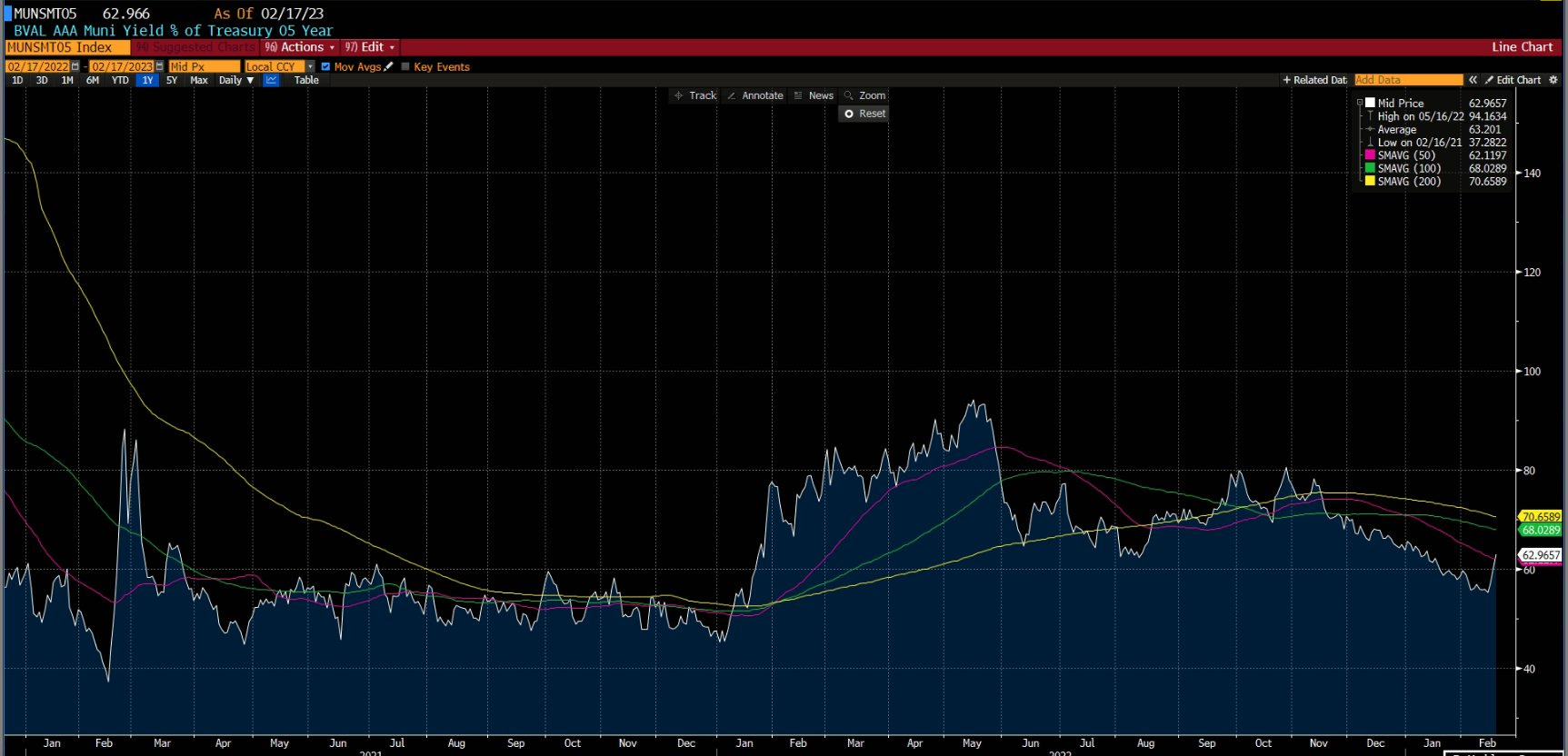Select the 5Y time range
Viewport: 1568px width, 756px height.
point(172,80)
